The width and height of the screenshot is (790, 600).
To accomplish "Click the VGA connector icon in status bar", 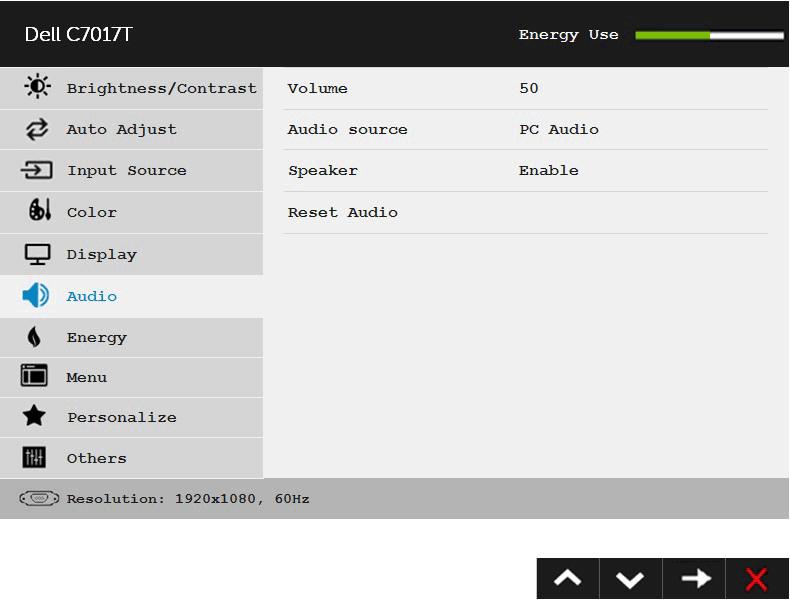I will 39,499.
